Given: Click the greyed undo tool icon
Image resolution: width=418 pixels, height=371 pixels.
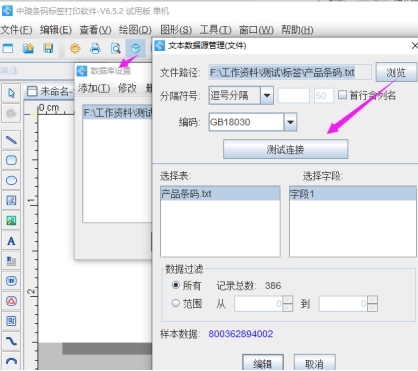Looking at the screenshot, I should (x=11, y=113).
